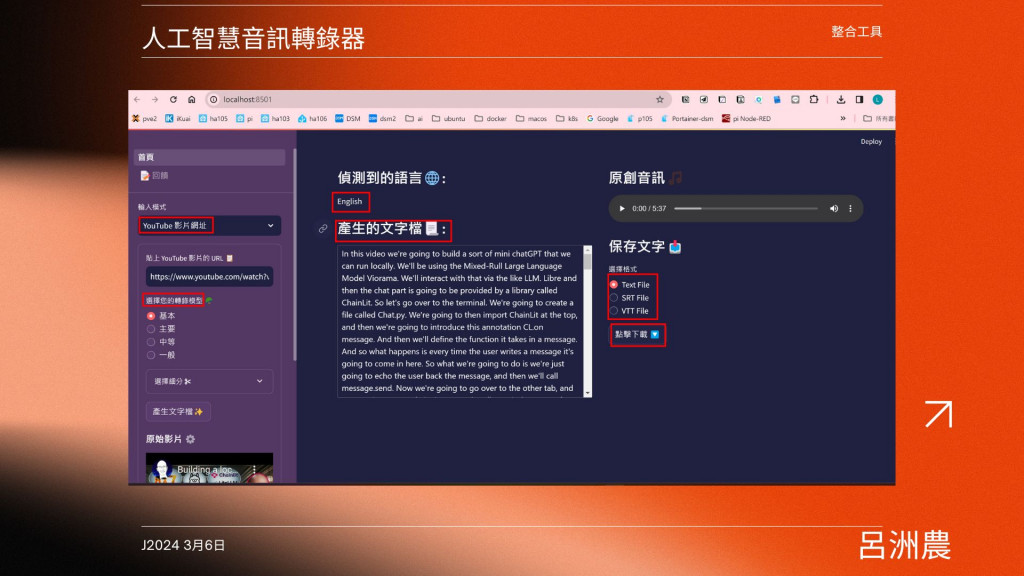Open the pve2 bookmark

click(x=145, y=118)
